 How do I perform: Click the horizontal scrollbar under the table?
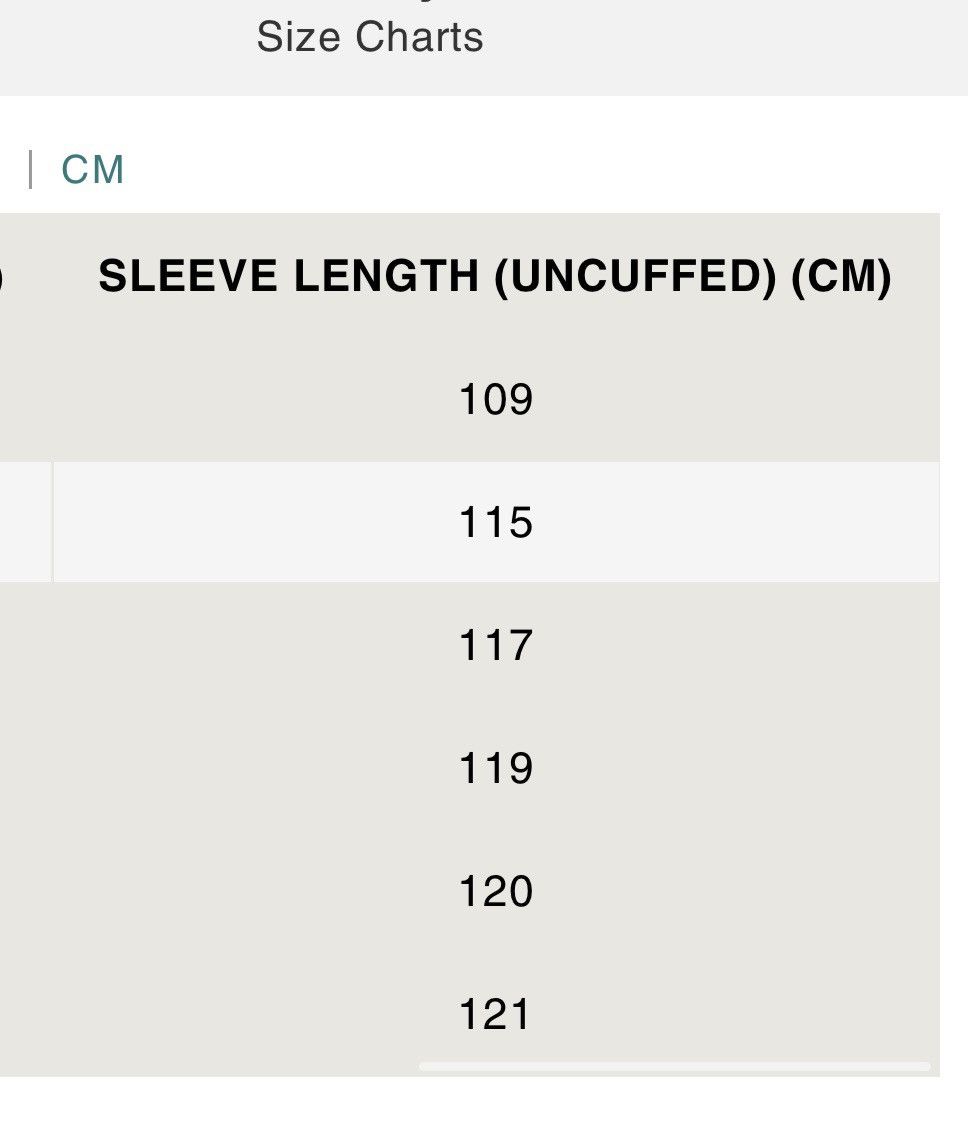[x=674, y=1067]
